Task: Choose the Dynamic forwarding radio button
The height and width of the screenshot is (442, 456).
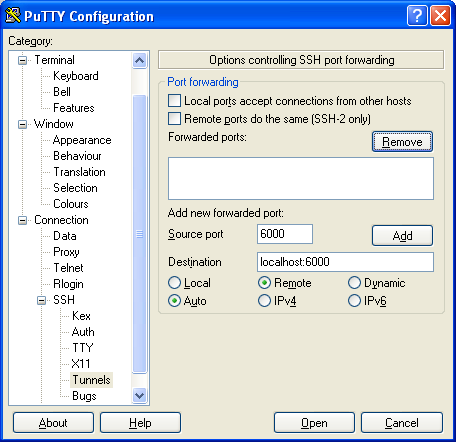Action: coord(354,283)
